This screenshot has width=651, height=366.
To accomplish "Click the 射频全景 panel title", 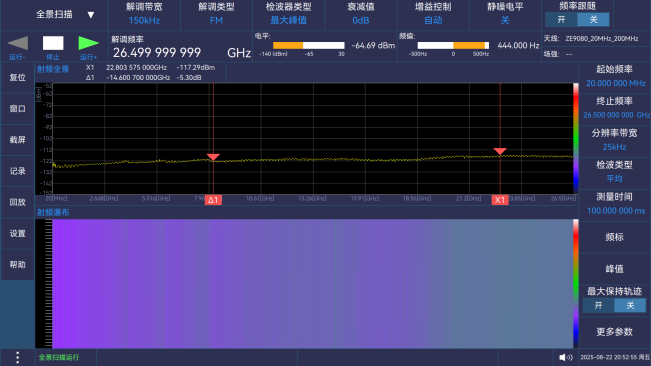I will pos(53,69).
